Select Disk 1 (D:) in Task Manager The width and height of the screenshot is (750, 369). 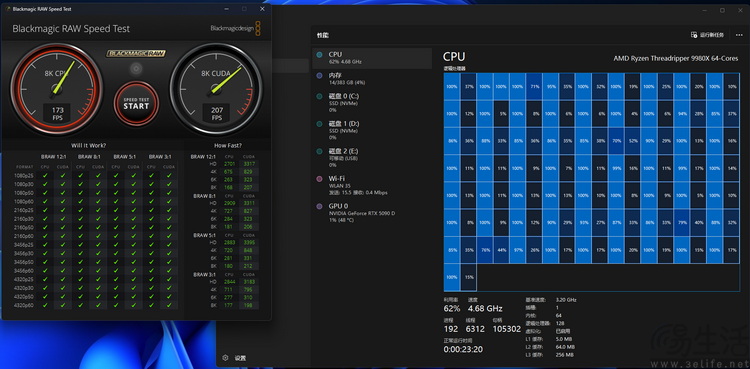[372, 130]
